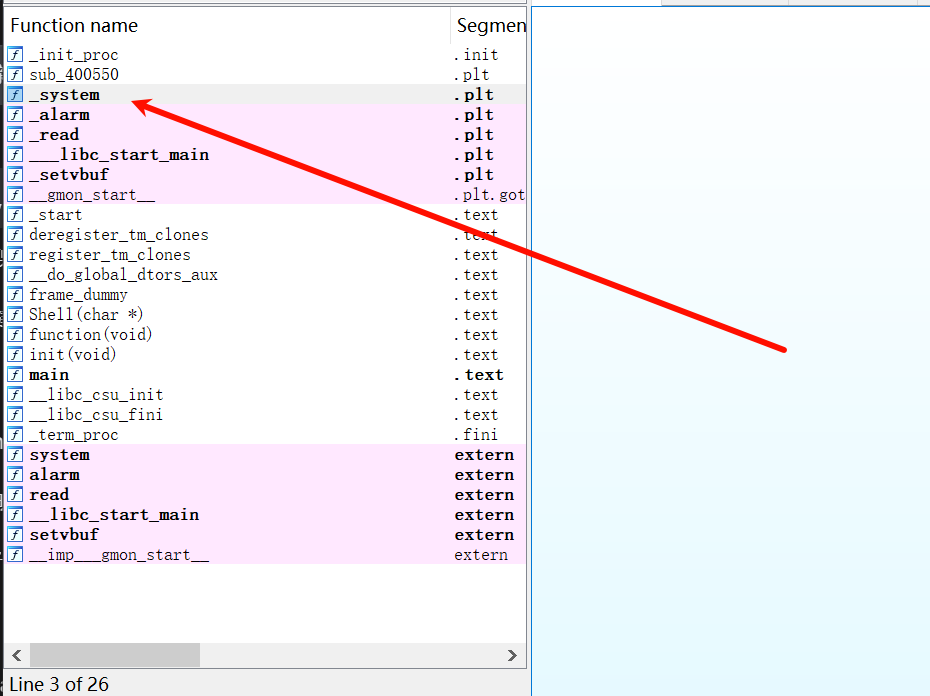Click the function icon beside frame_dummy
The height and width of the screenshot is (696, 930).
[x=15, y=295]
